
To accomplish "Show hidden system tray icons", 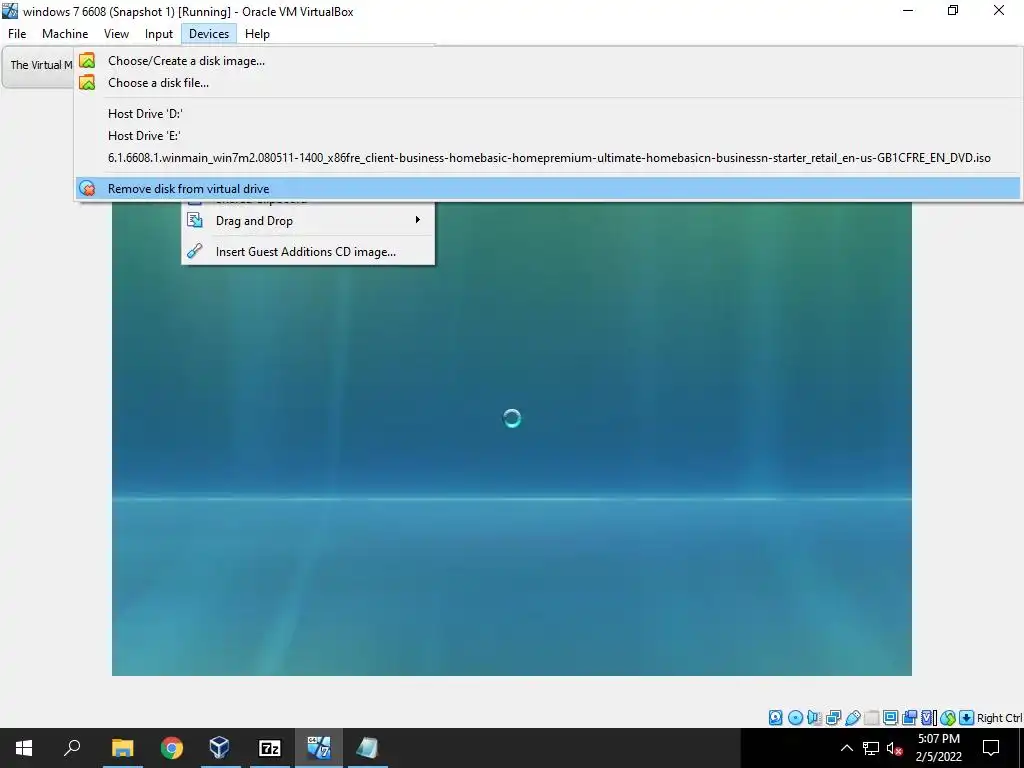I will (846, 748).
